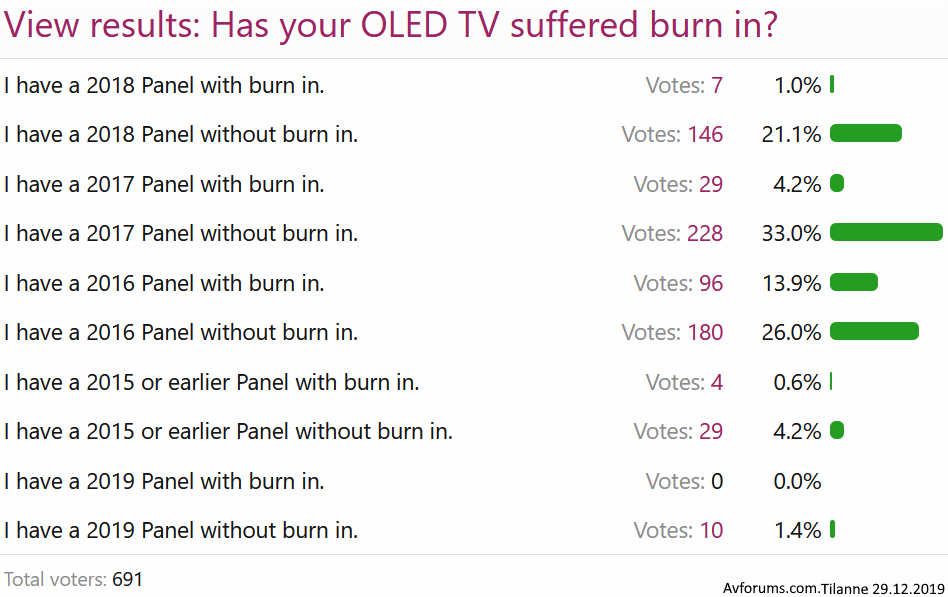Open the 180 votes count link
This screenshot has width=948, height=597.
(704, 333)
